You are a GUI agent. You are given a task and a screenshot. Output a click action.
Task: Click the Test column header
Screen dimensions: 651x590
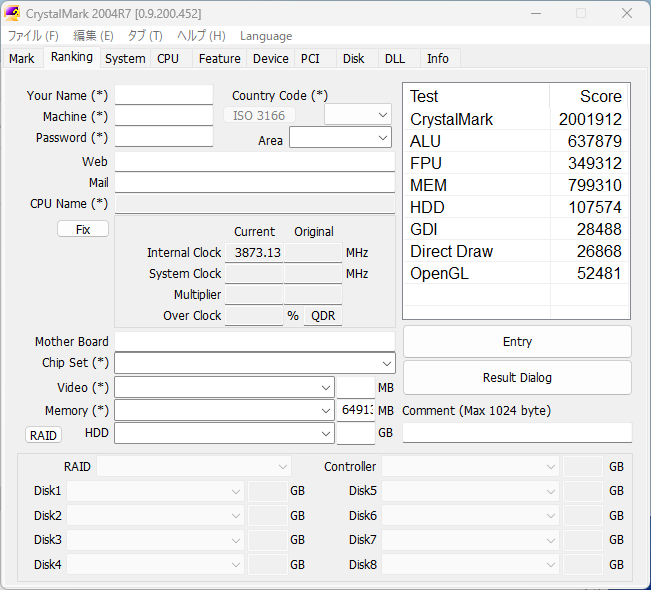[x=477, y=96]
